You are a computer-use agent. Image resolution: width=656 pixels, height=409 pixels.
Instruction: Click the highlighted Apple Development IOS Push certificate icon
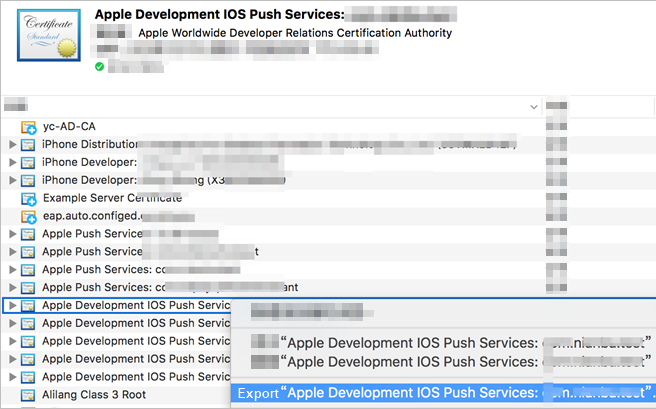coord(28,306)
